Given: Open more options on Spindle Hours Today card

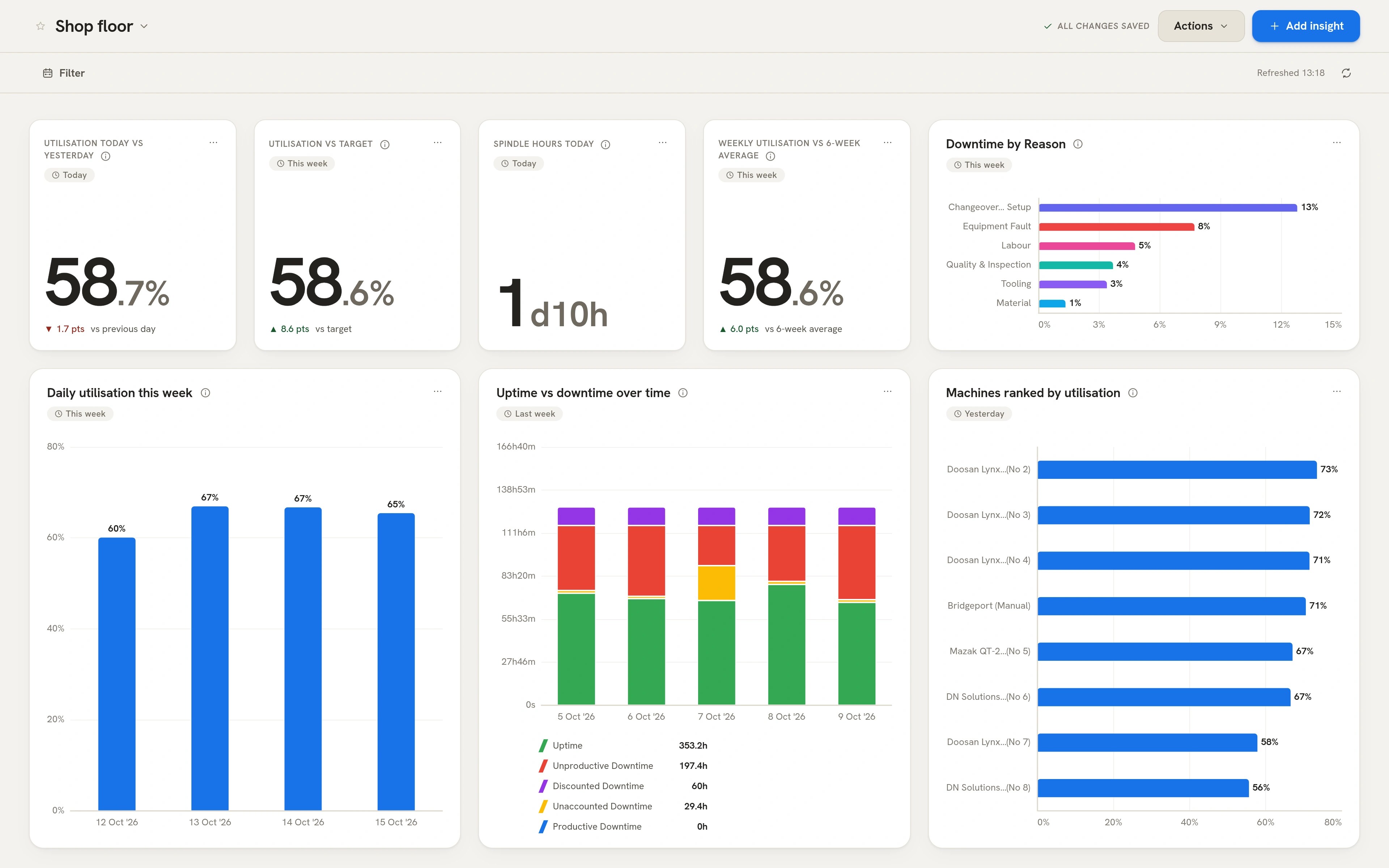Looking at the screenshot, I should (x=663, y=142).
